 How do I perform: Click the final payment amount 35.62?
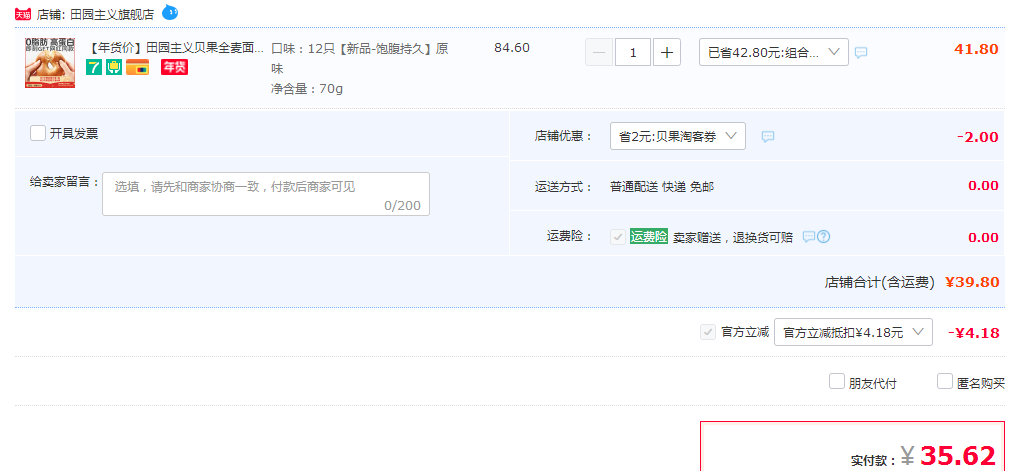(957, 456)
